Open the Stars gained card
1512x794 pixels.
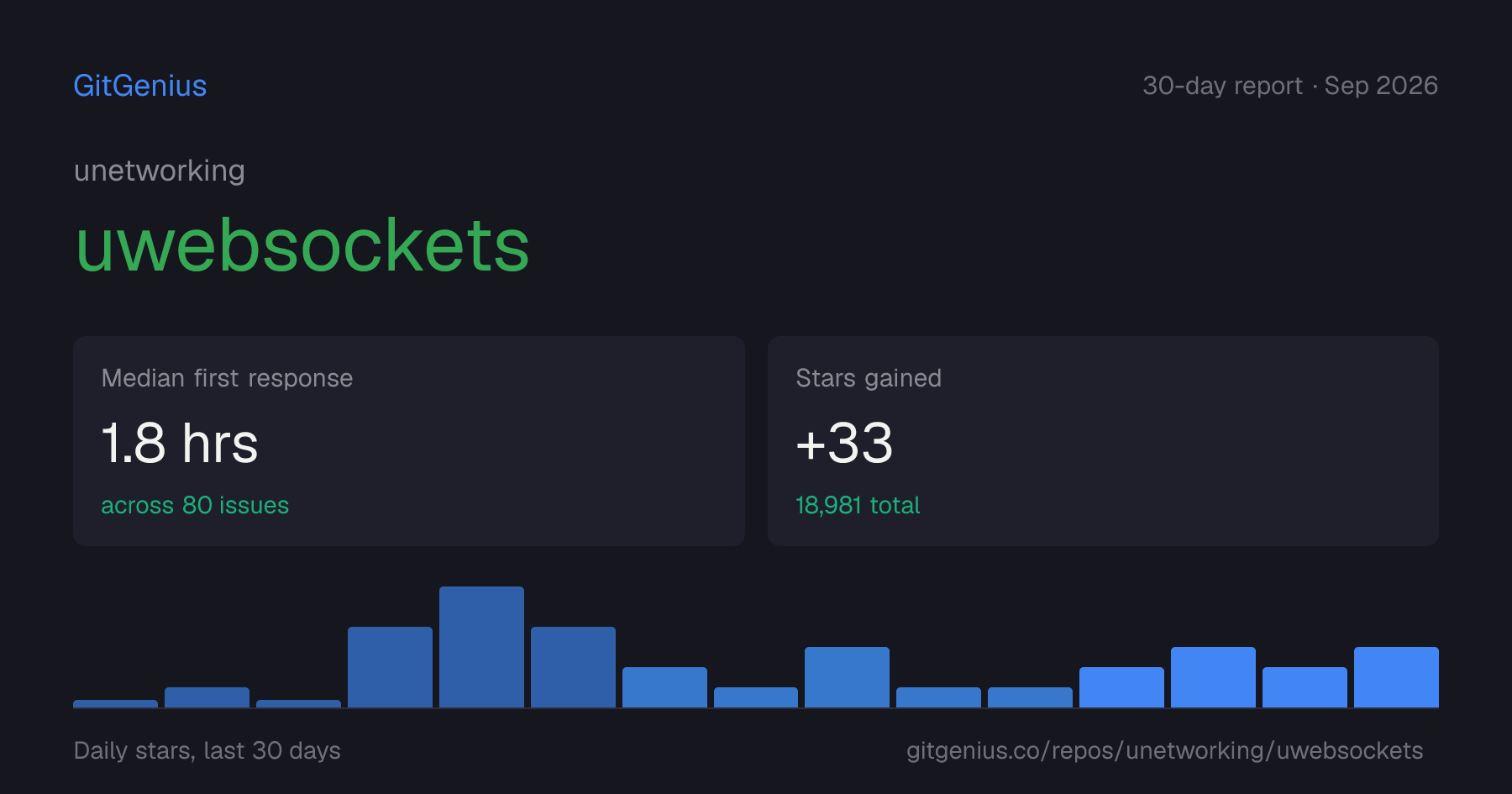point(1103,441)
